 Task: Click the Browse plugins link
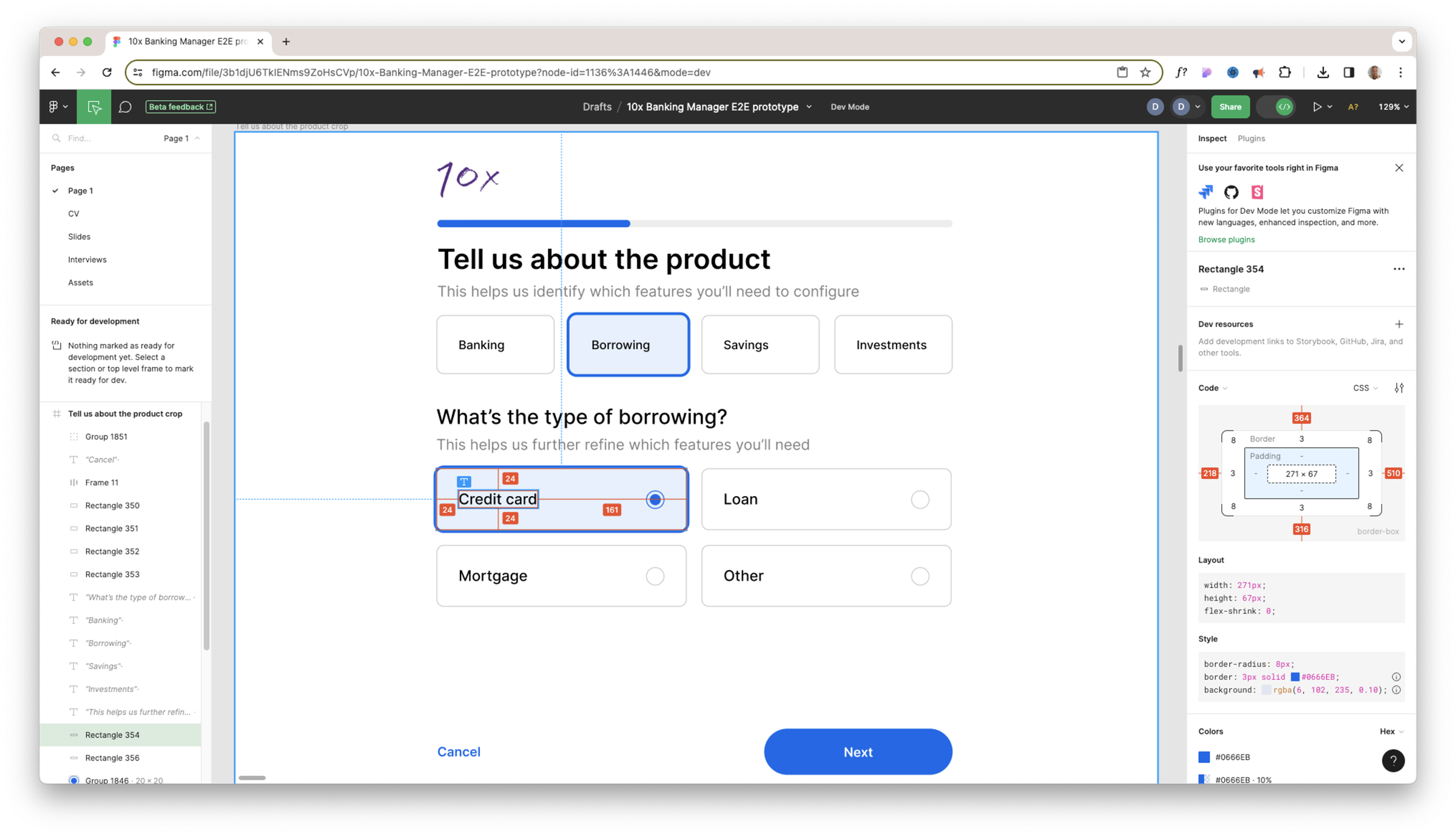(1226, 240)
